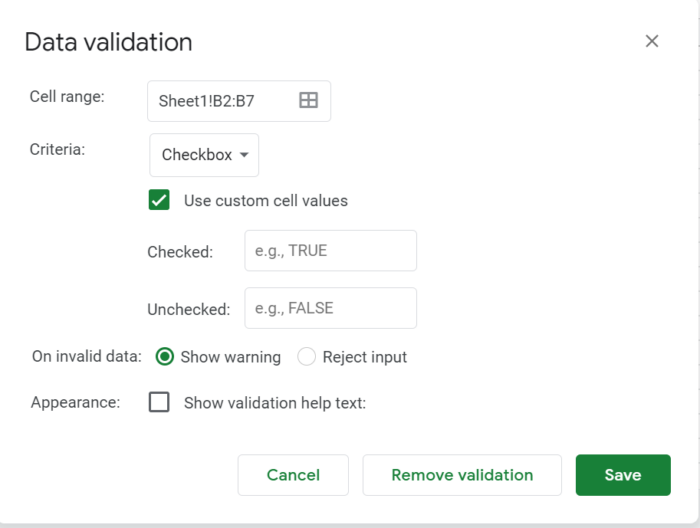Close the Data validation dialog with X
700x528 pixels.
click(x=652, y=41)
